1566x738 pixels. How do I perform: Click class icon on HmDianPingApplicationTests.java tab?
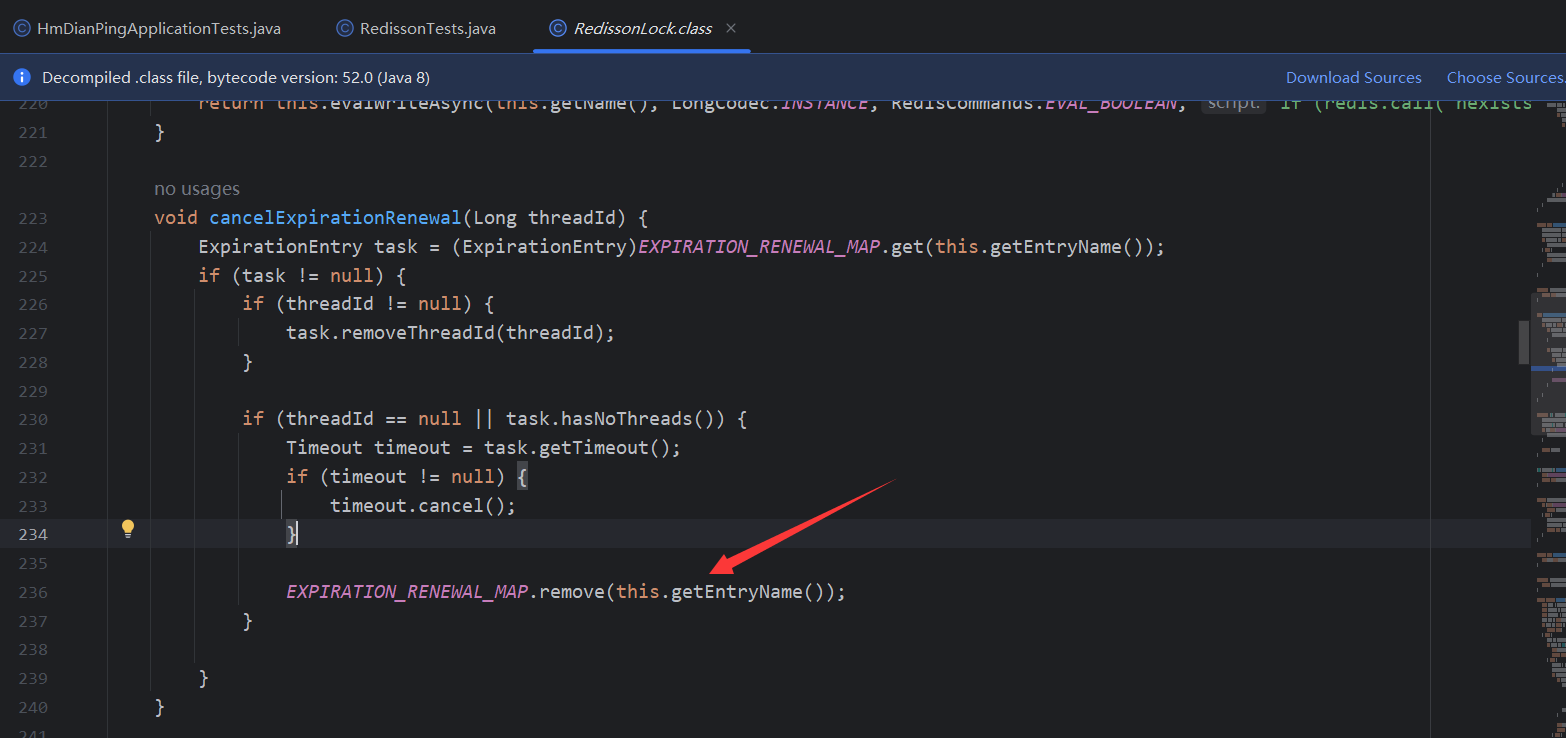pos(22,28)
